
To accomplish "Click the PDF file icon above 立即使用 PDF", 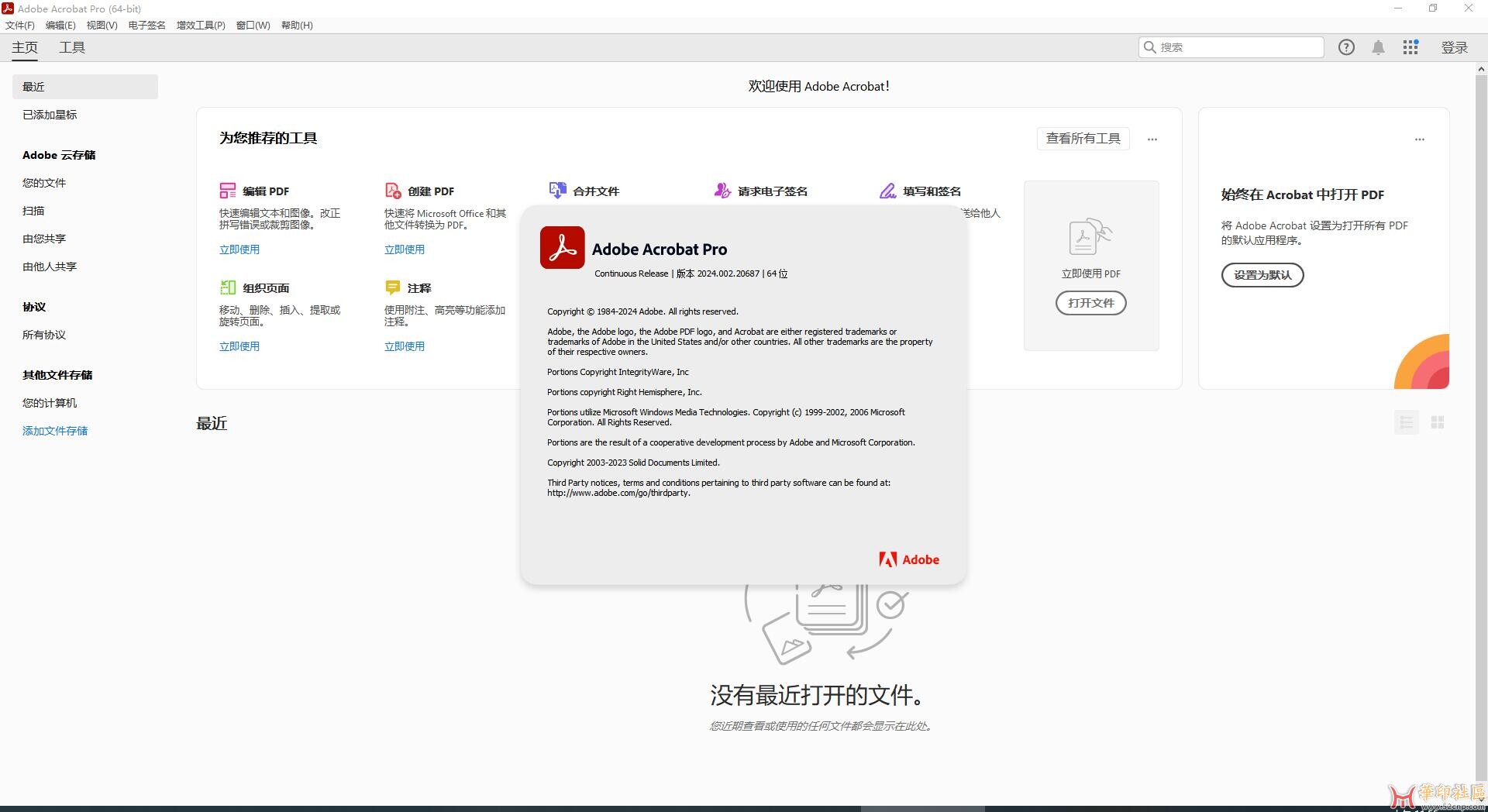I will (x=1090, y=236).
